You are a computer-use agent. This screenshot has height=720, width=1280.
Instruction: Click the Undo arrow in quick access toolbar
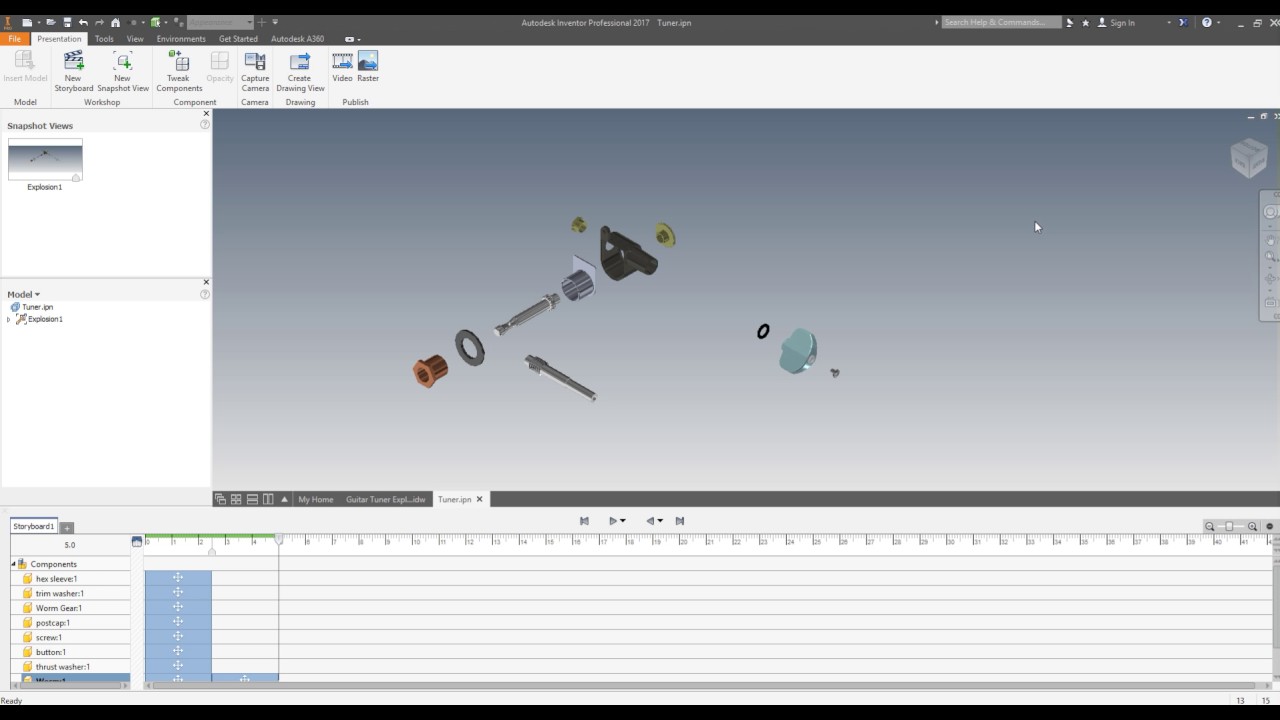click(83, 22)
